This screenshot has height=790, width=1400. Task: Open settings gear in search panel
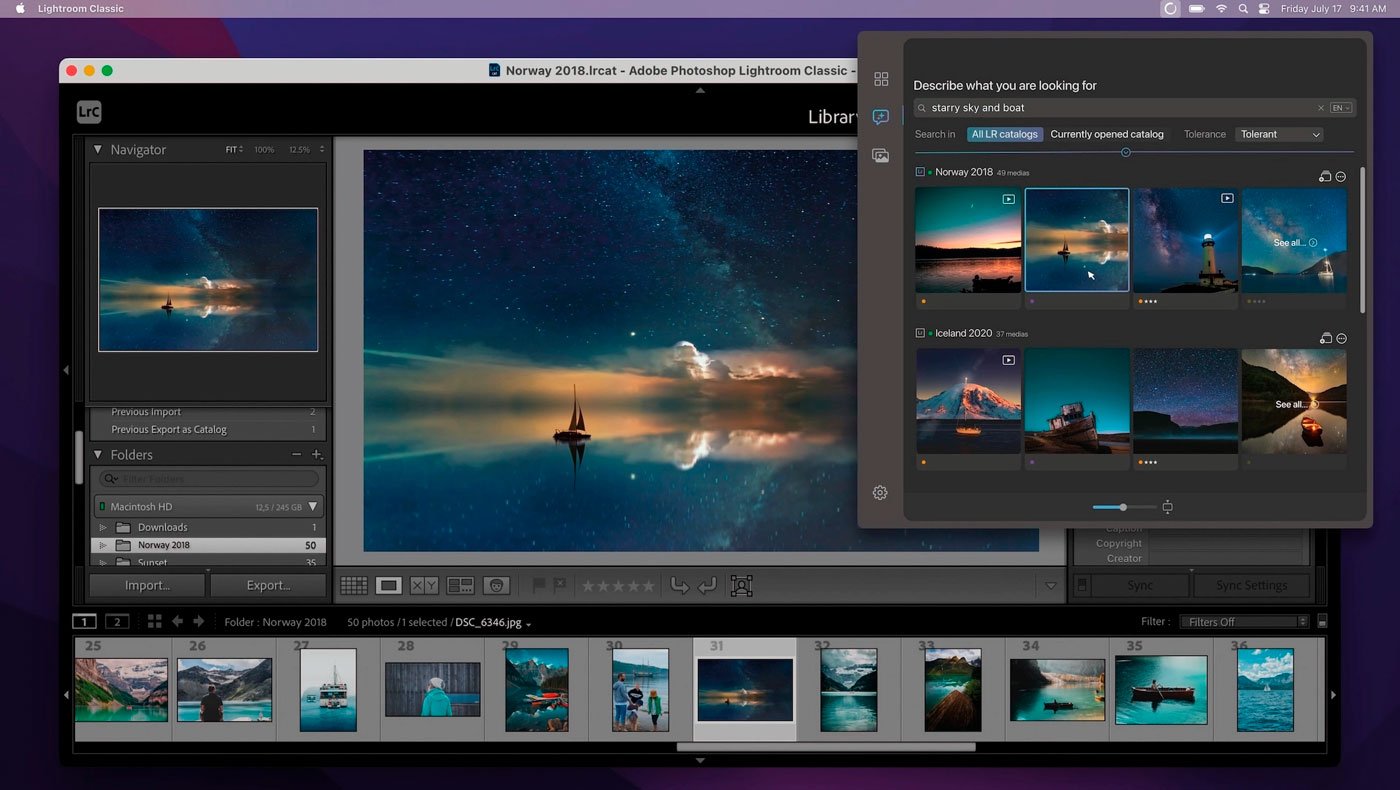coord(880,492)
